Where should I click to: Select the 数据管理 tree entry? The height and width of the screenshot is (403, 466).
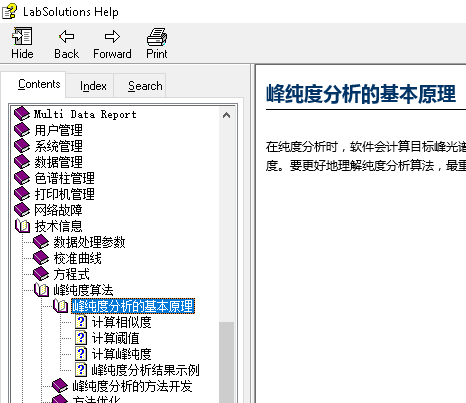click(x=58, y=162)
